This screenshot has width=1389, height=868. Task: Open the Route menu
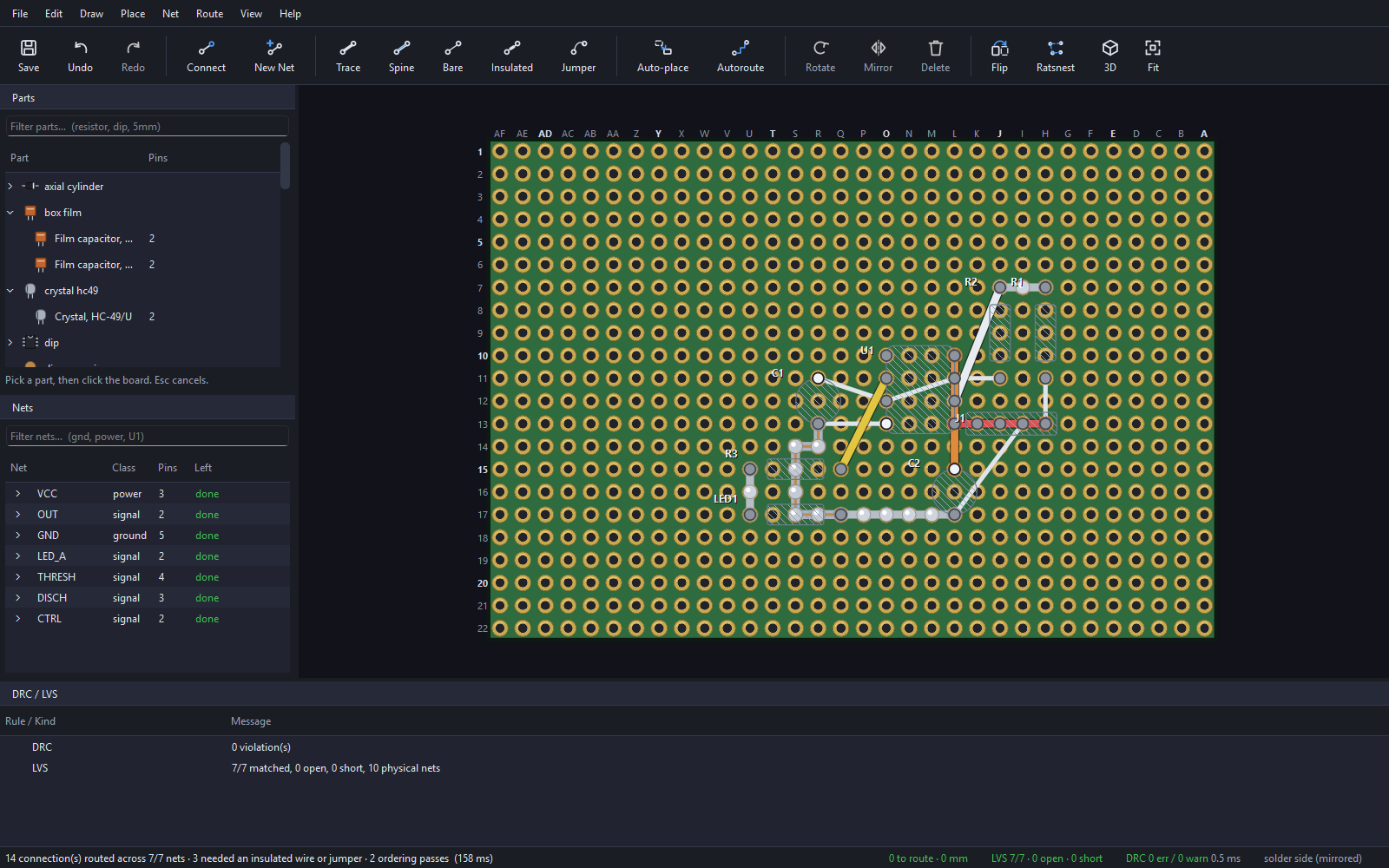pyautogui.click(x=209, y=14)
